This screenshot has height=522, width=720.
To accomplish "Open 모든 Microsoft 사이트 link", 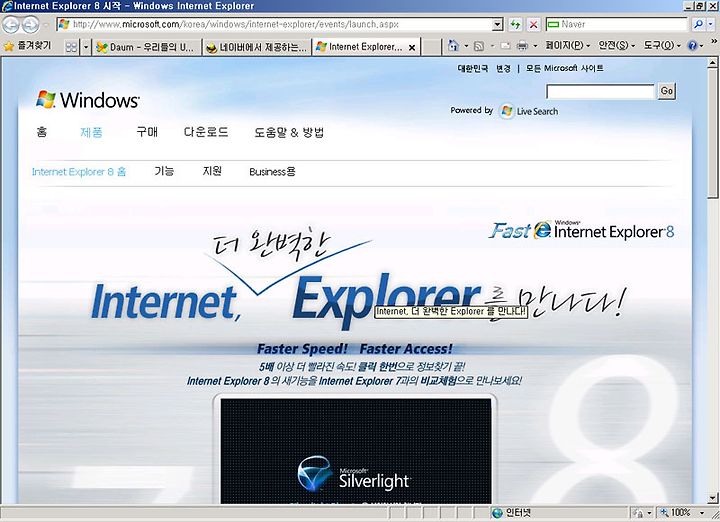I will click(564, 68).
